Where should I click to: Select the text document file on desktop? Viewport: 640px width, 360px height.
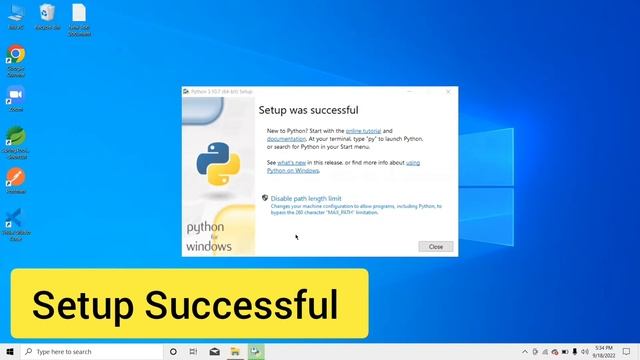79,20
